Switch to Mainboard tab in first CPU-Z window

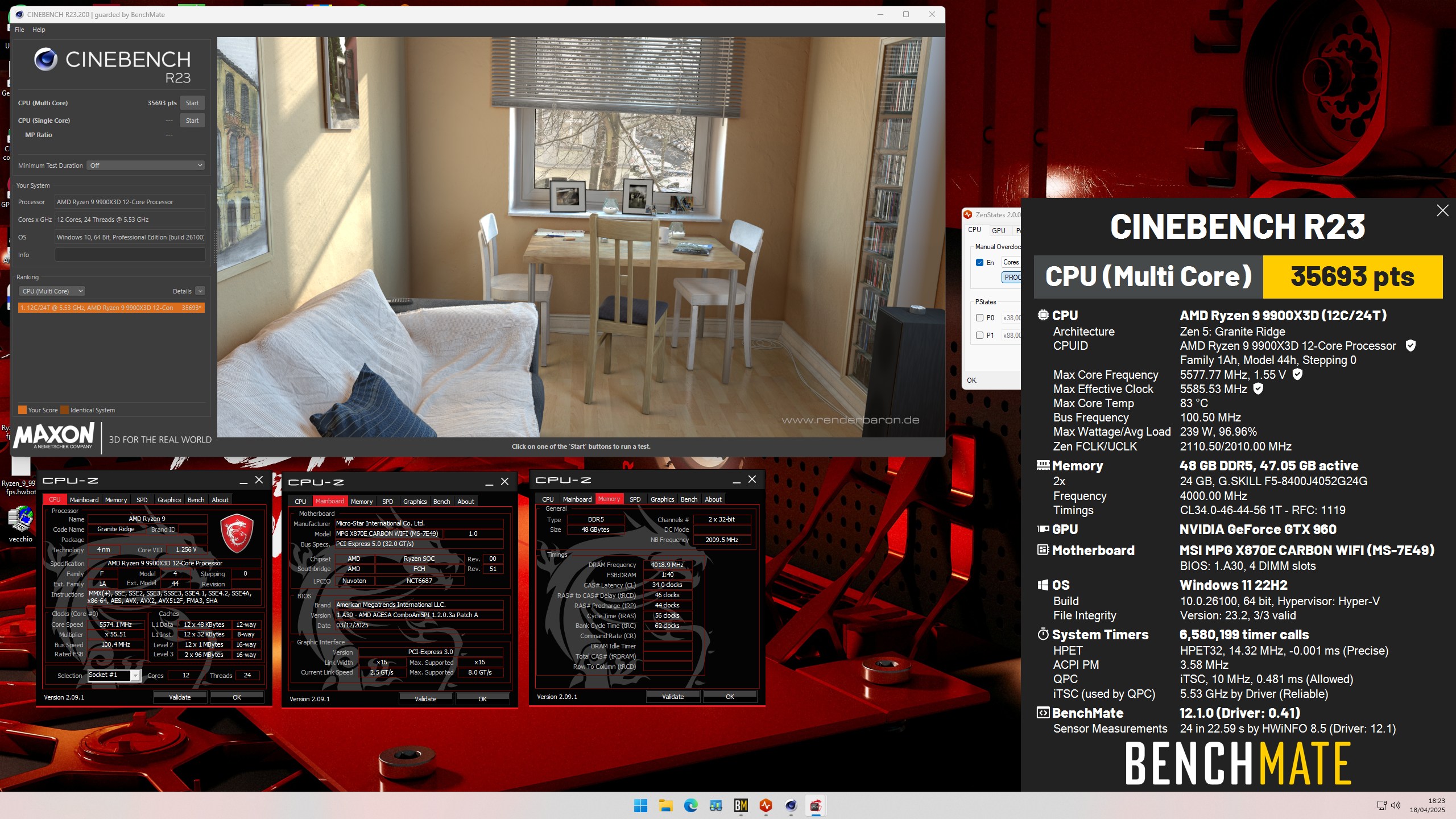pos(84,500)
